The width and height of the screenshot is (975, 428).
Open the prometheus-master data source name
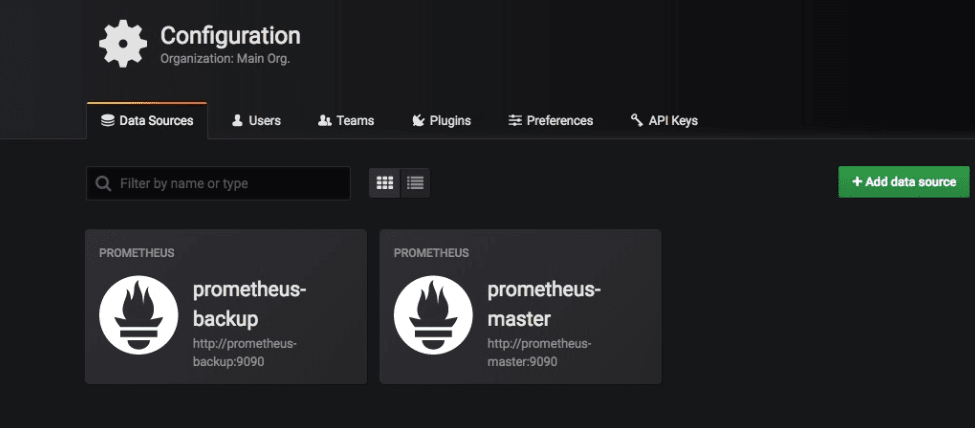[x=544, y=304]
